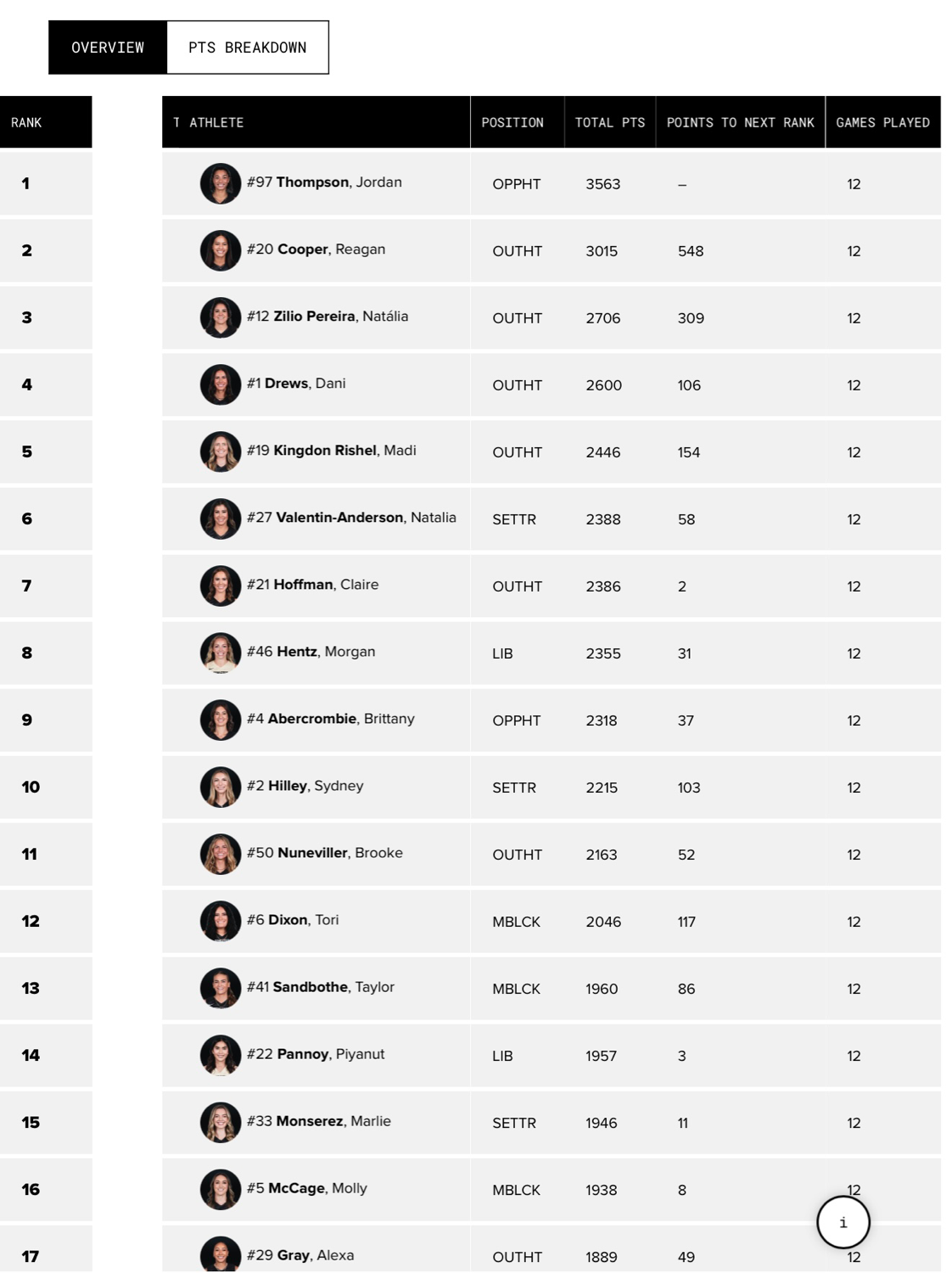The image size is (952, 1273).
Task: Click the Natalia Valentin-Anderson name link
Action: 351,518
